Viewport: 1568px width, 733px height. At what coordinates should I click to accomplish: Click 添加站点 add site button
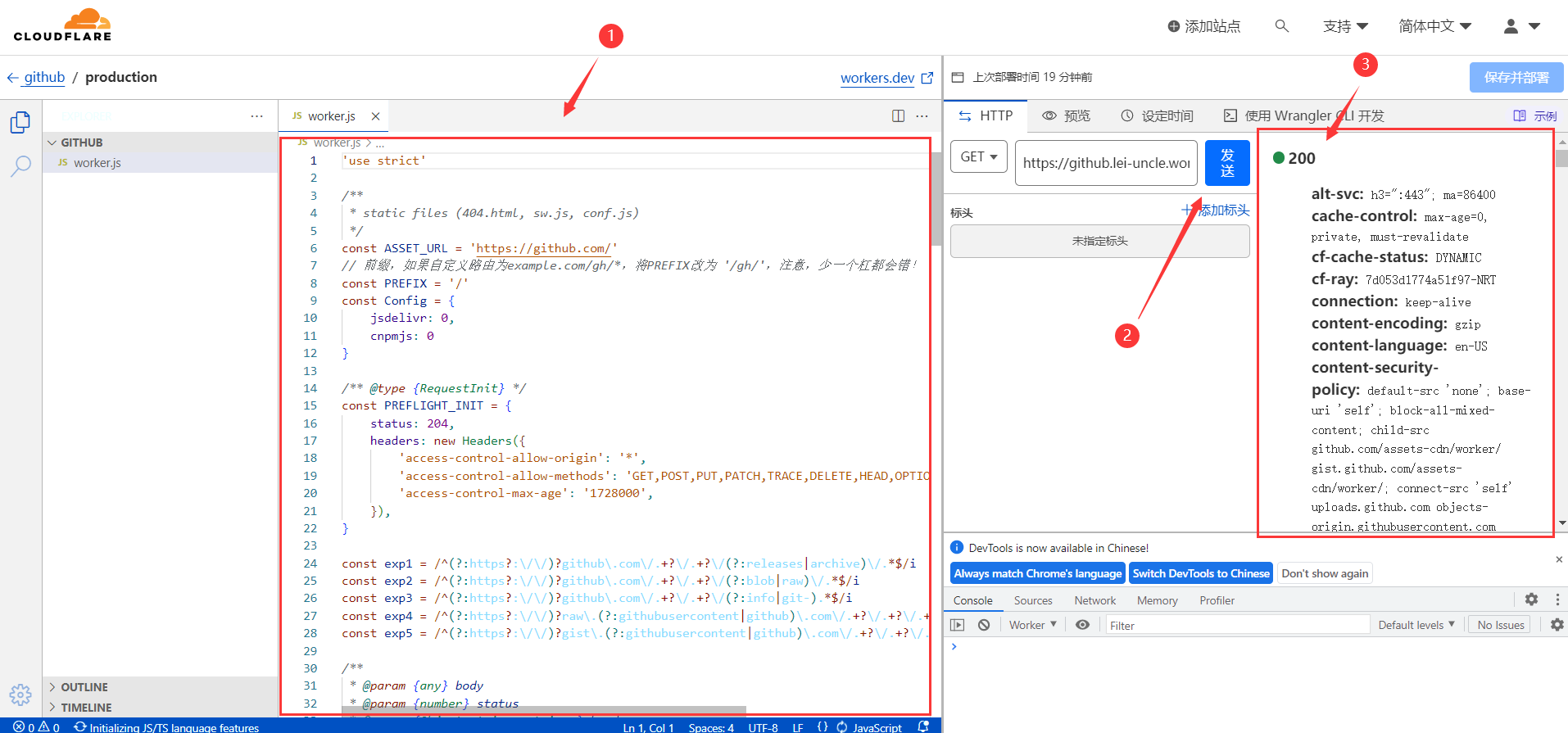tap(1204, 26)
